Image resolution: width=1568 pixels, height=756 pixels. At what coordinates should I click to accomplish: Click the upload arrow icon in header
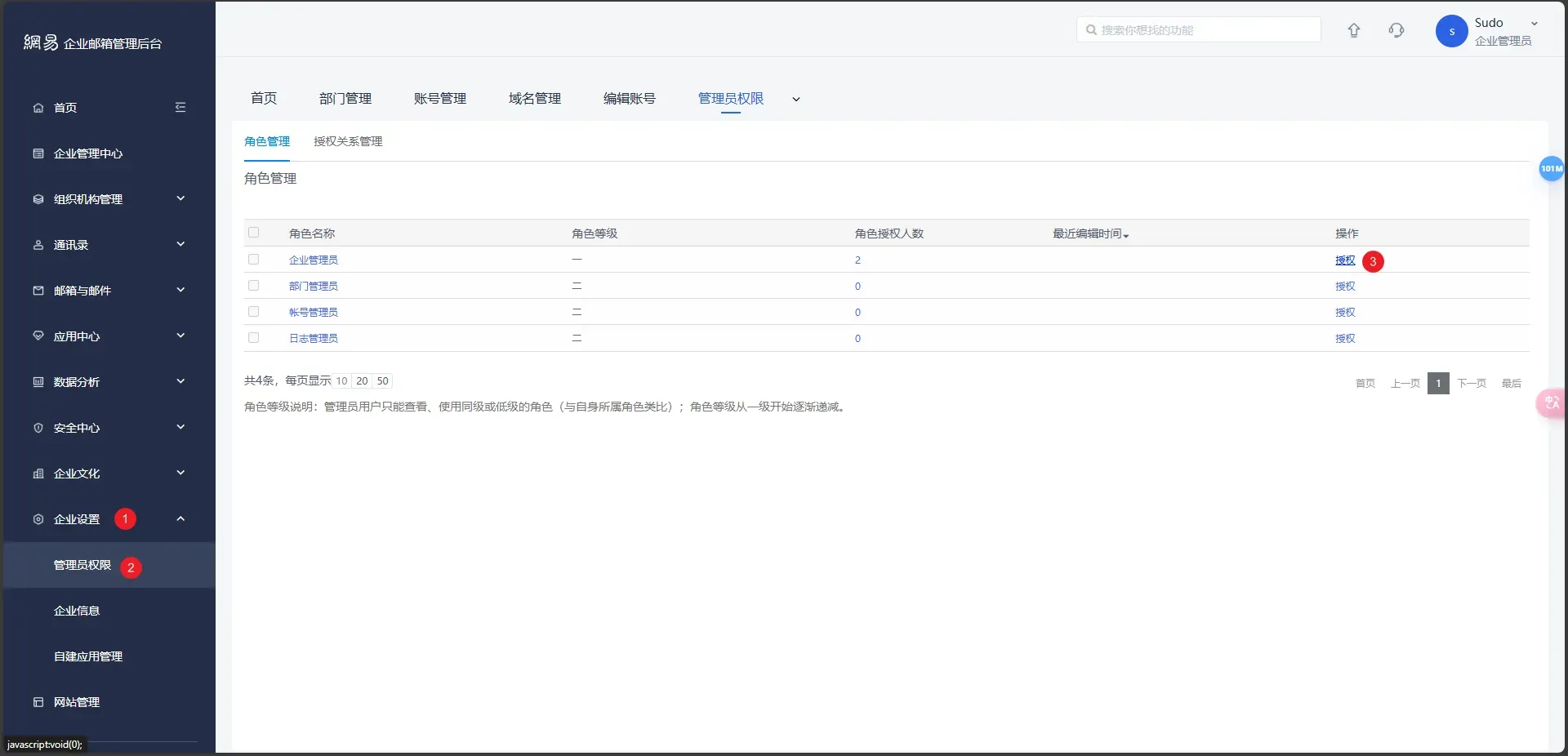(x=1353, y=30)
